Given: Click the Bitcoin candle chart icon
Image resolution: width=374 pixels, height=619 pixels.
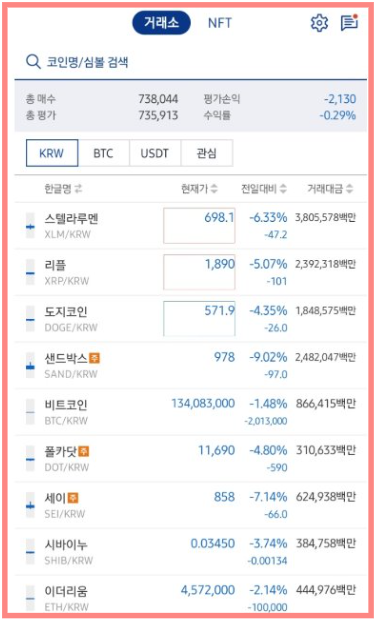Looking at the screenshot, I should (x=30, y=412).
